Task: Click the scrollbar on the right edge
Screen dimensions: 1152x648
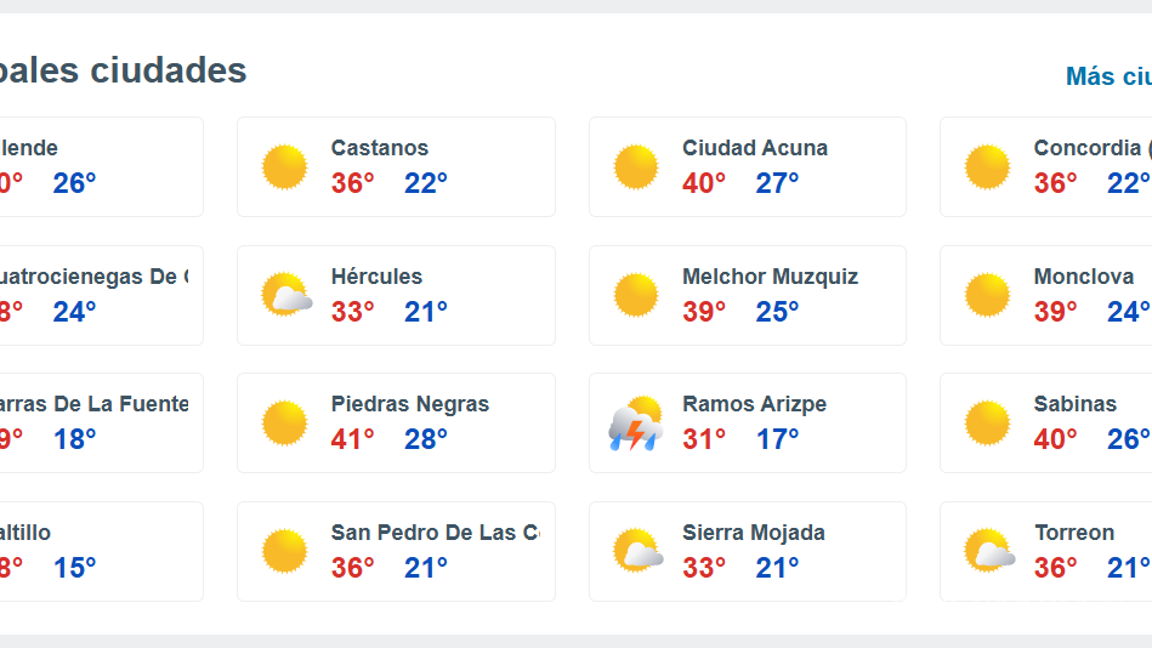Action: click(x=1148, y=324)
